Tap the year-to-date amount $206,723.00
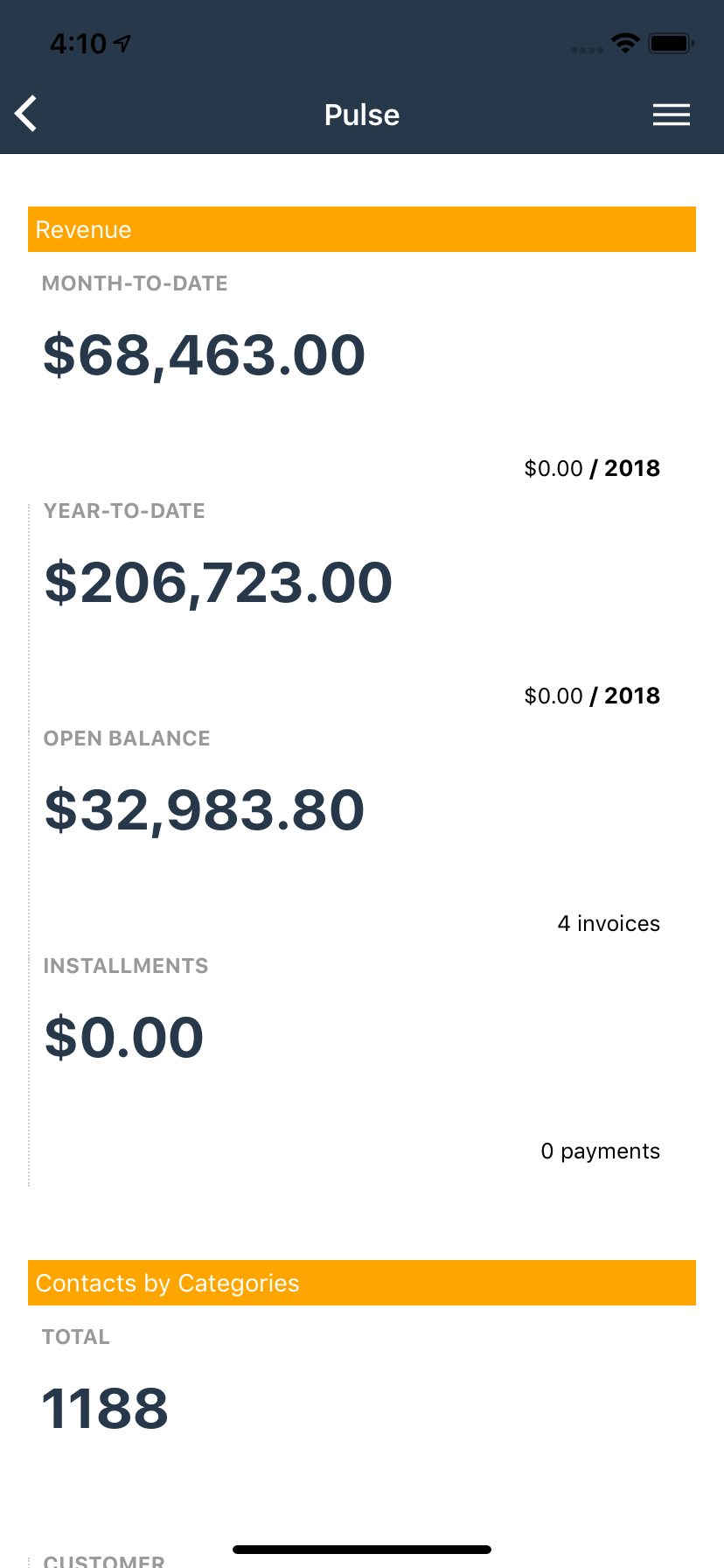The height and width of the screenshot is (1568, 724). coord(218,583)
